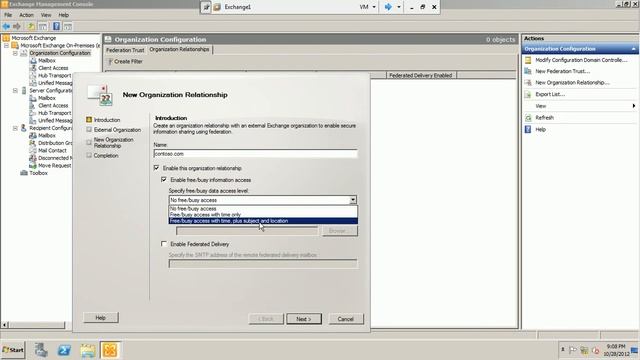Viewport: 640px width, 360px height.
Task: Choose Free/busy access with time only
Action: click(263, 215)
